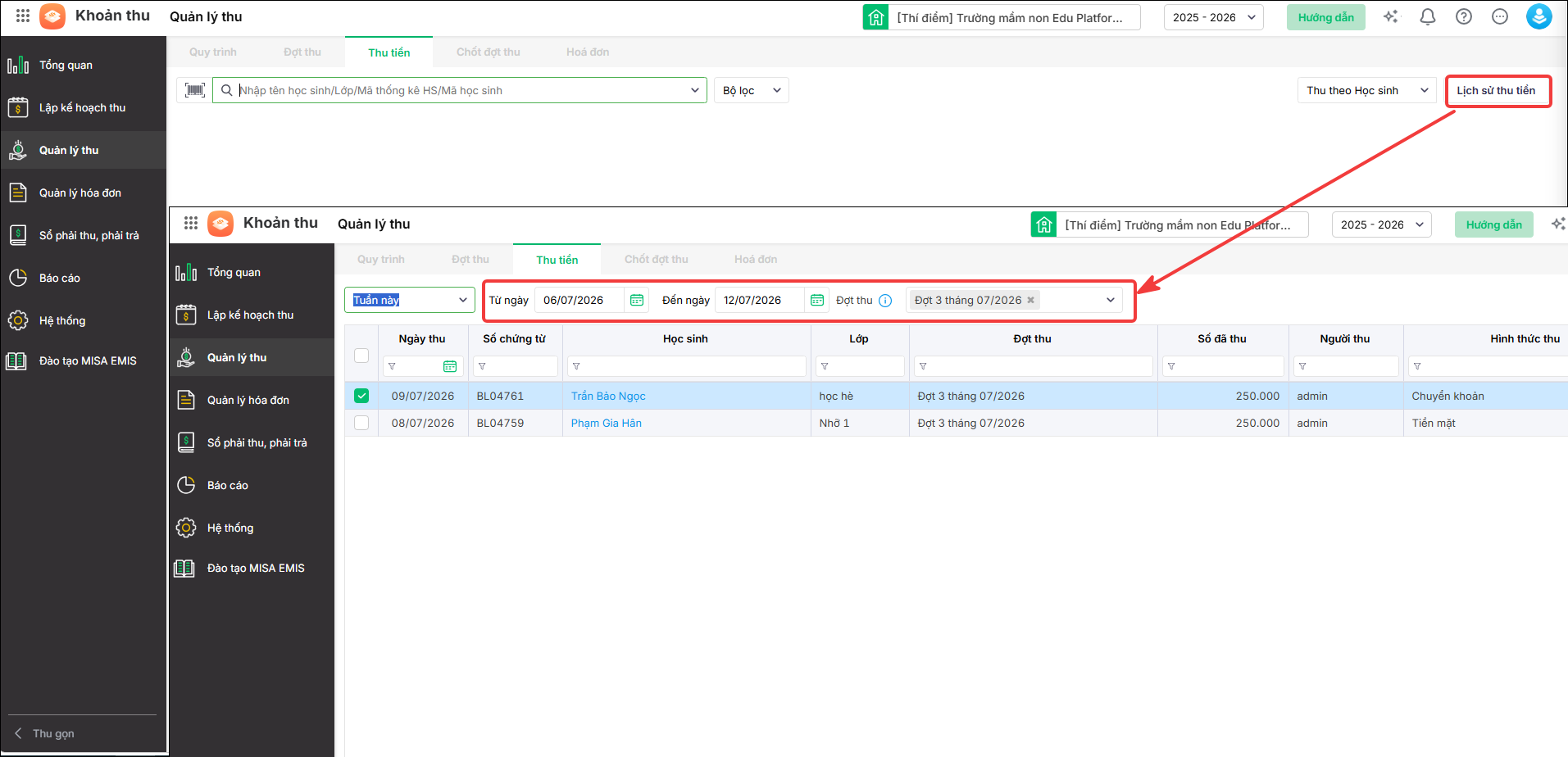The image size is (1568, 757).
Task: Open the Bộ lọc filter dropdown
Action: pos(752,90)
